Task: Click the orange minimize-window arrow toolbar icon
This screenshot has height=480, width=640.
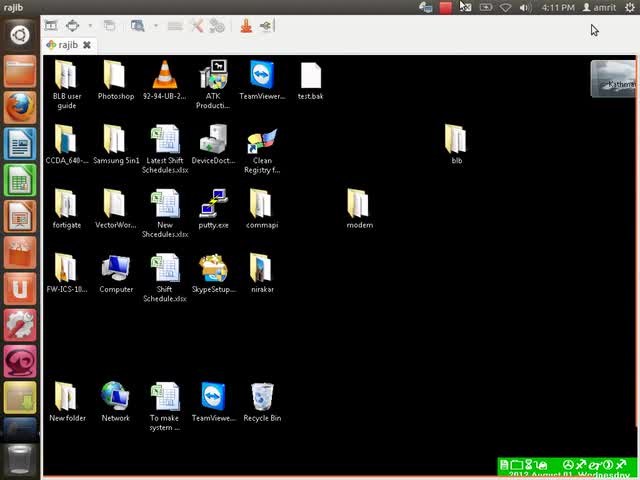Action: tap(246, 26)
